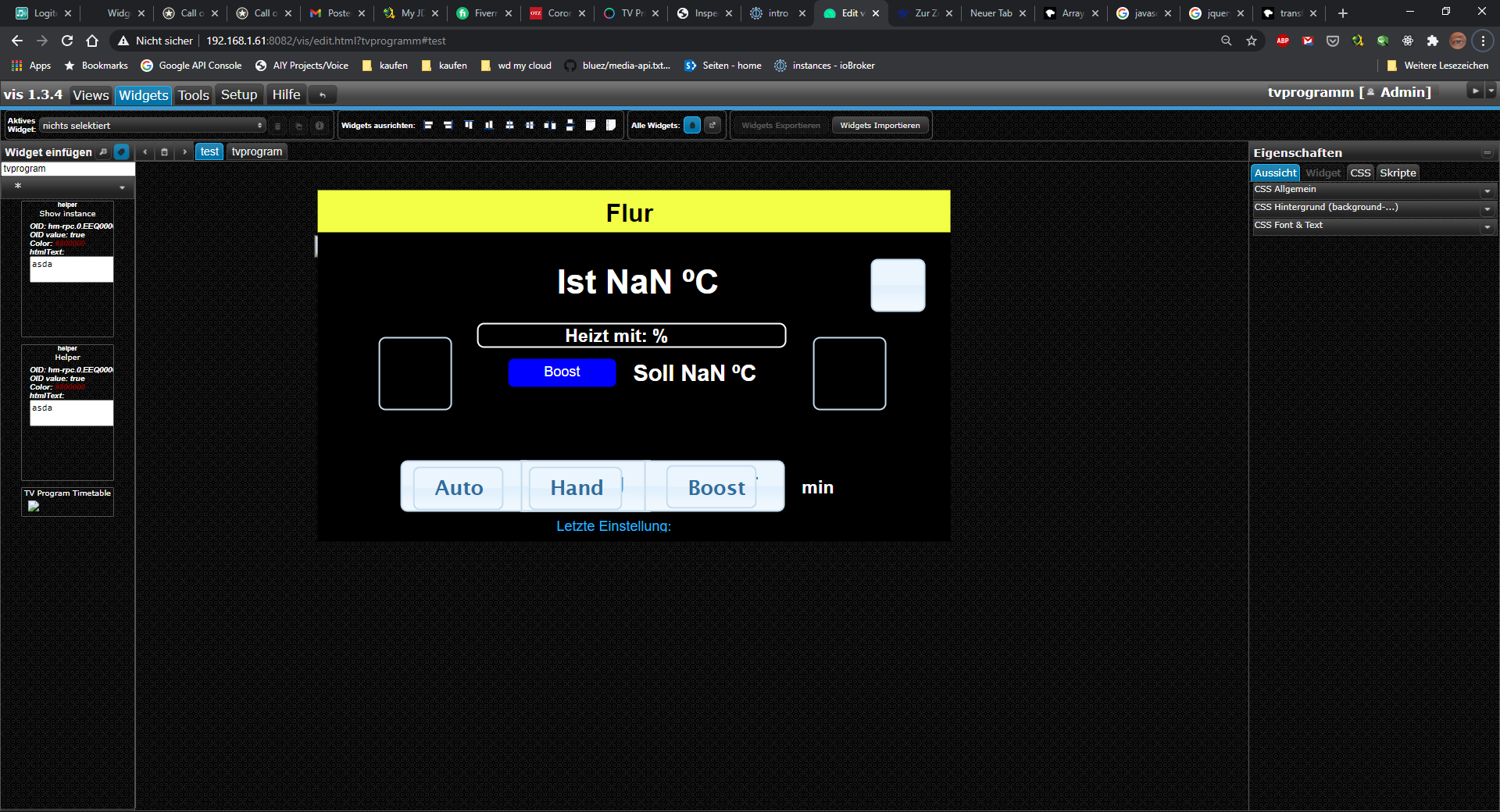Lock all widgets with the lock icon
Image resolution: width=1500 pixels, height=812 pixels.
[692, 125]
